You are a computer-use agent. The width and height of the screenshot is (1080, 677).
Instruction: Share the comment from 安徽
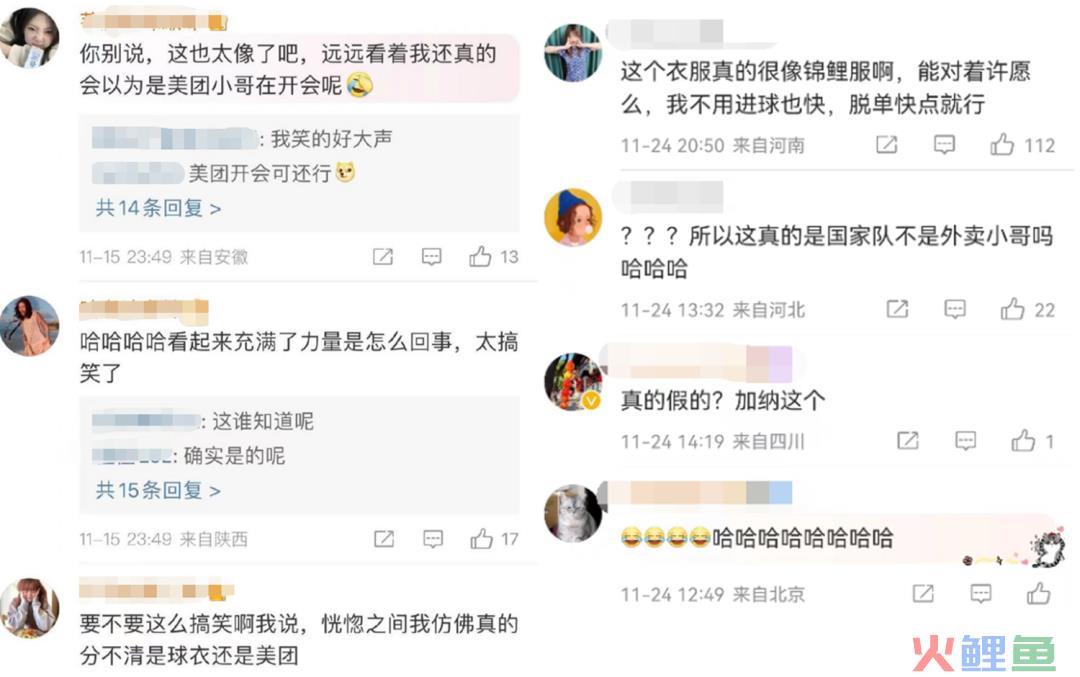(x=382, y=257)
